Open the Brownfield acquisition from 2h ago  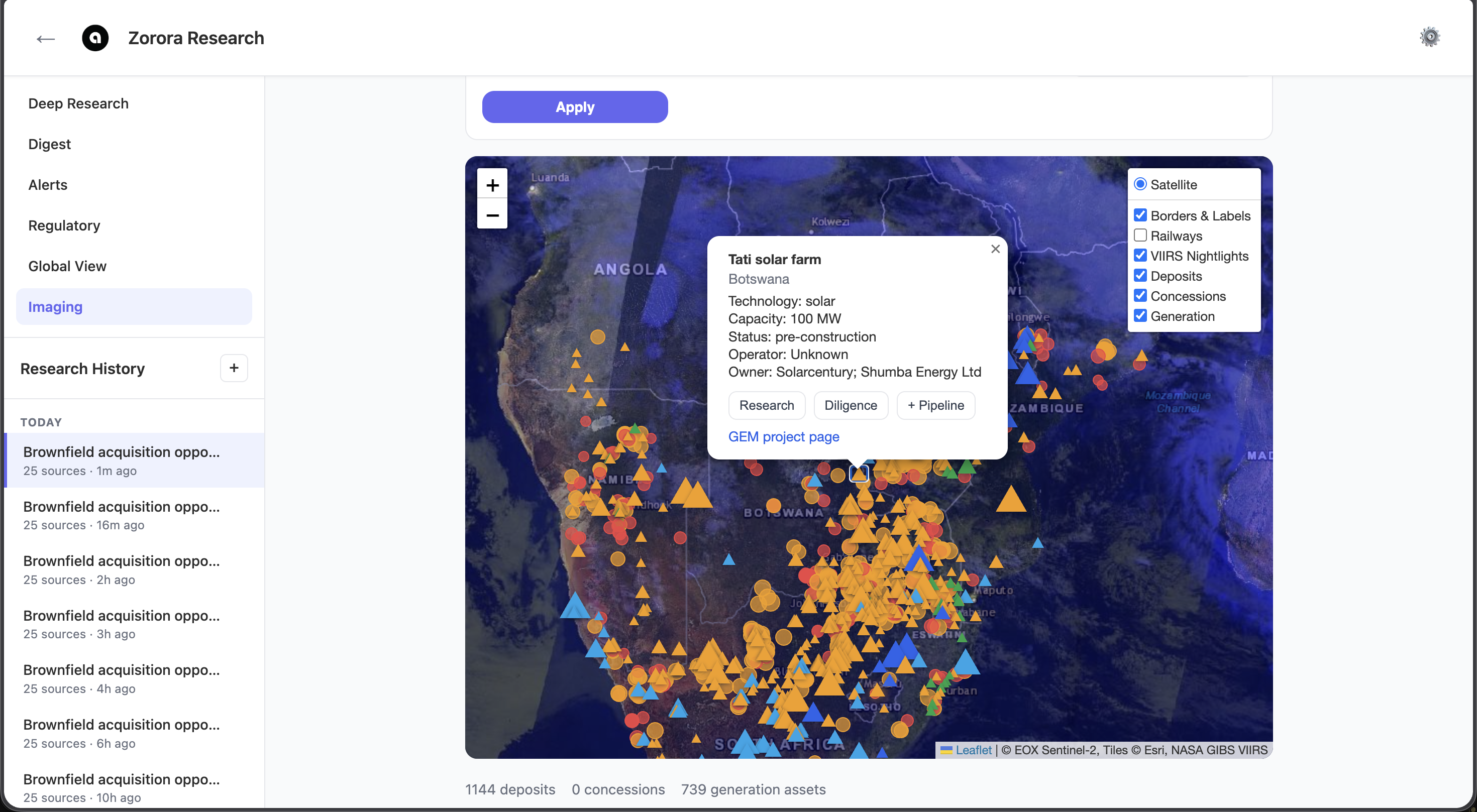[x=121, y=568]
